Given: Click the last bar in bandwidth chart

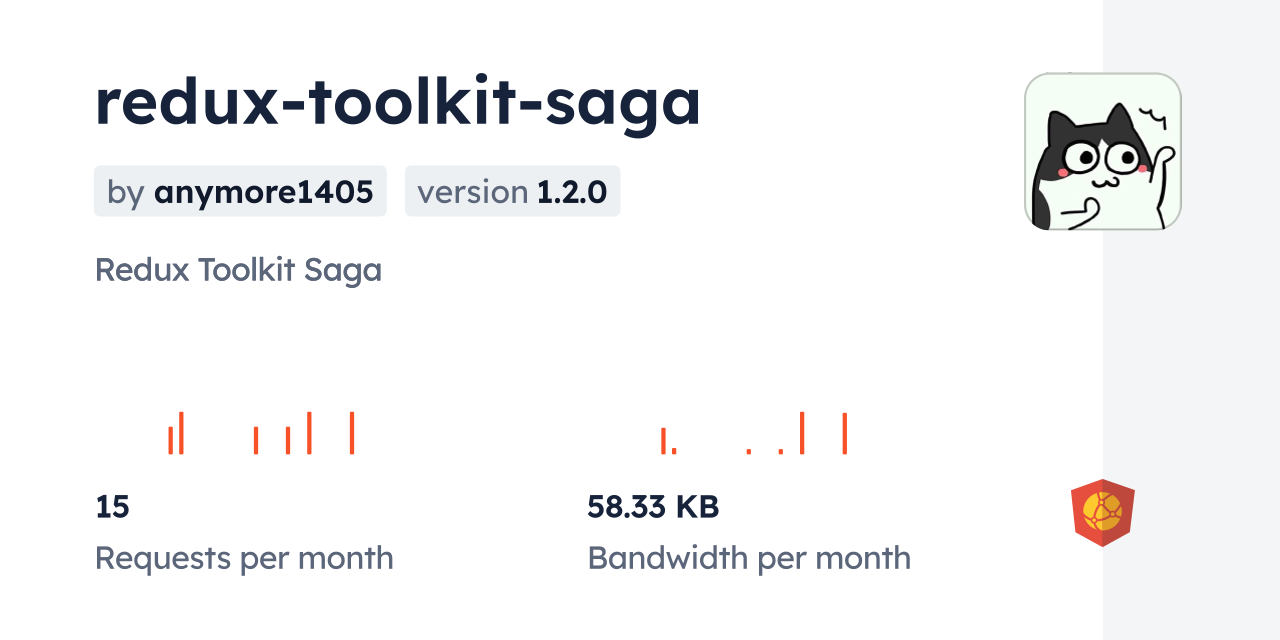Looking at the screenshot, I should click(x=845, y=433).
